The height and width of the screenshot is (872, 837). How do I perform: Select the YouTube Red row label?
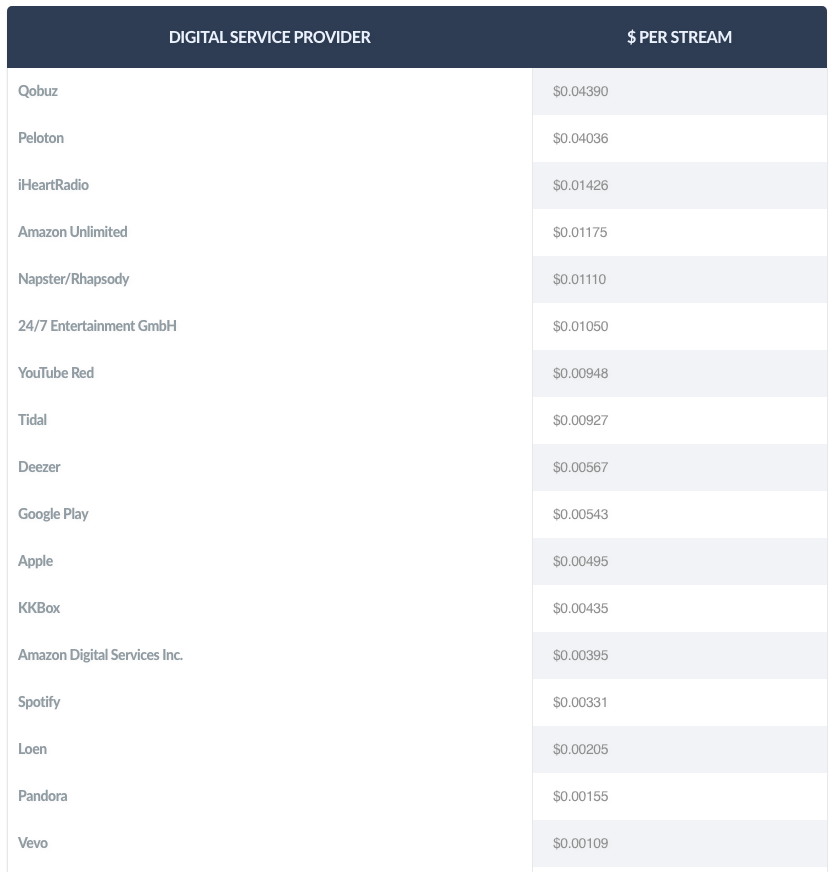pyautogui.click(x=56, y=373)
